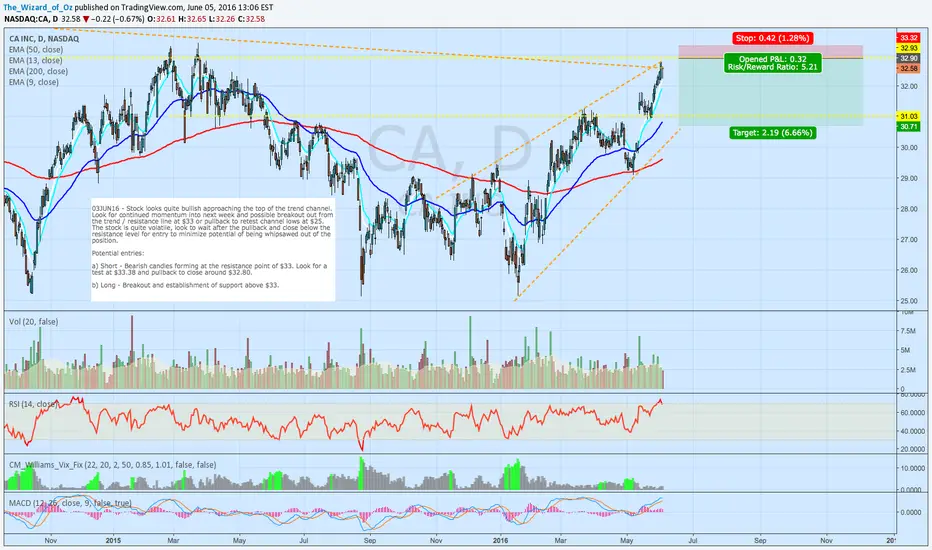Select the EMA (50, close) legend entry

[36, 49]
